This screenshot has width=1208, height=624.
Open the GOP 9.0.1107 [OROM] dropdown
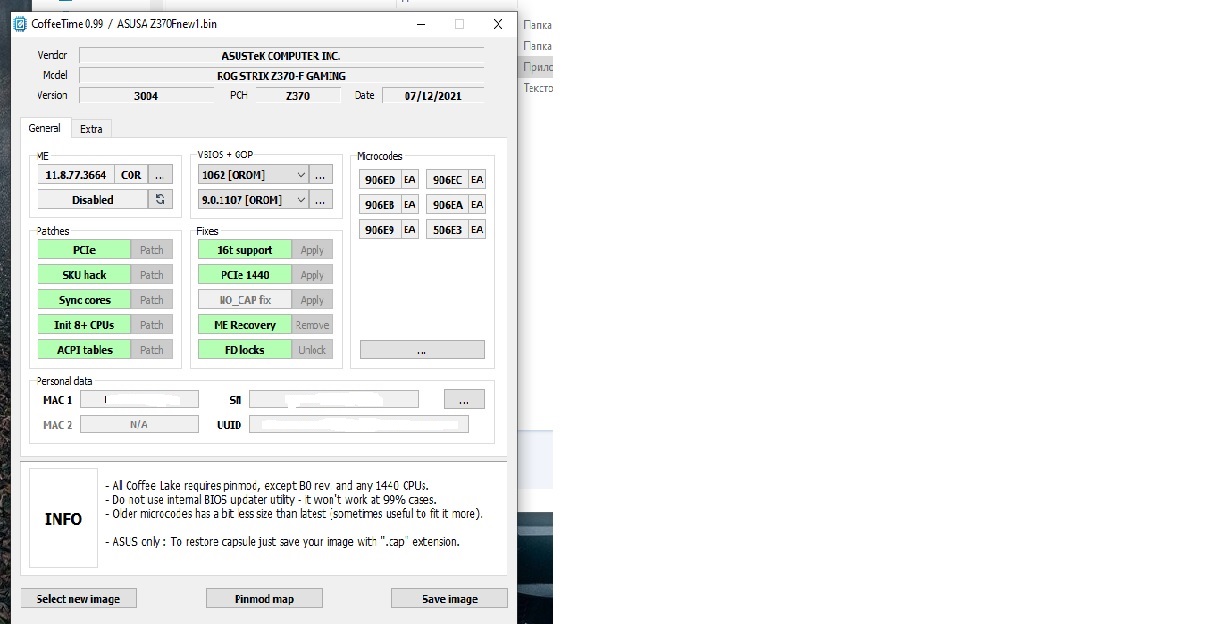[253, 199]
